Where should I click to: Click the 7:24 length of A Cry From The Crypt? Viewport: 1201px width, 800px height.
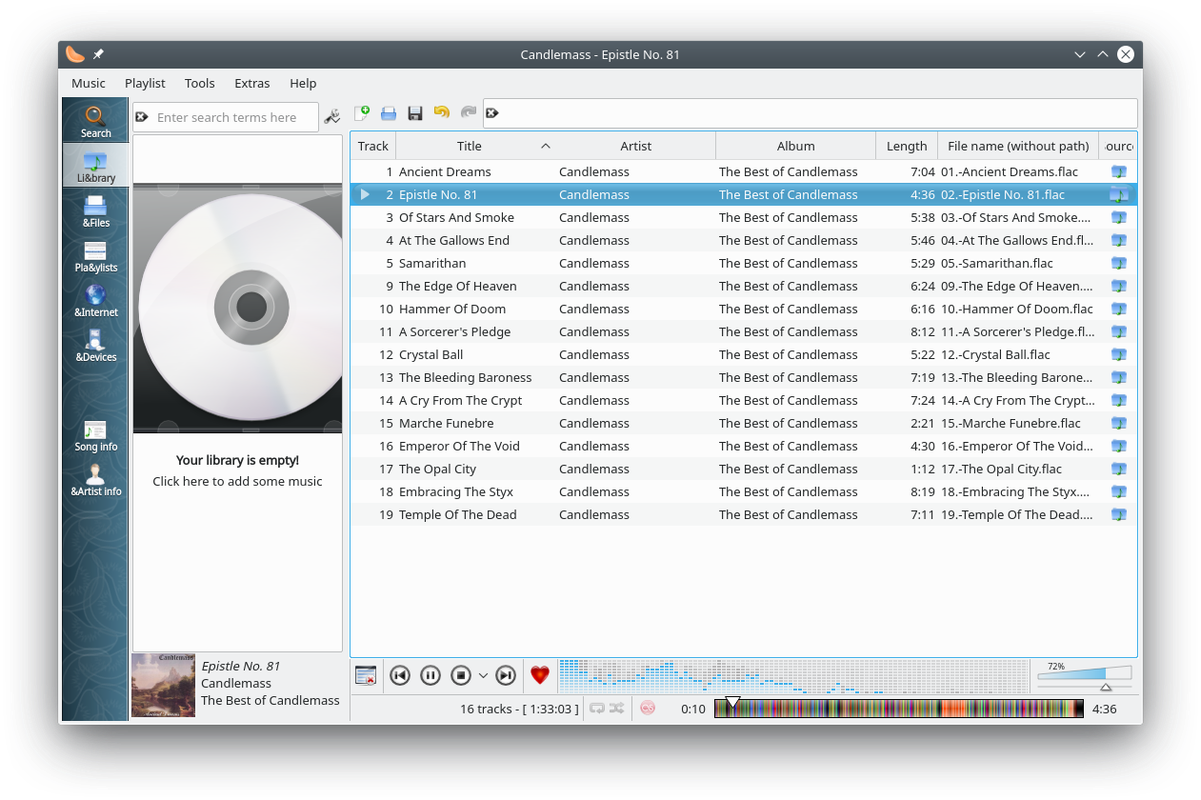[923, 401]
